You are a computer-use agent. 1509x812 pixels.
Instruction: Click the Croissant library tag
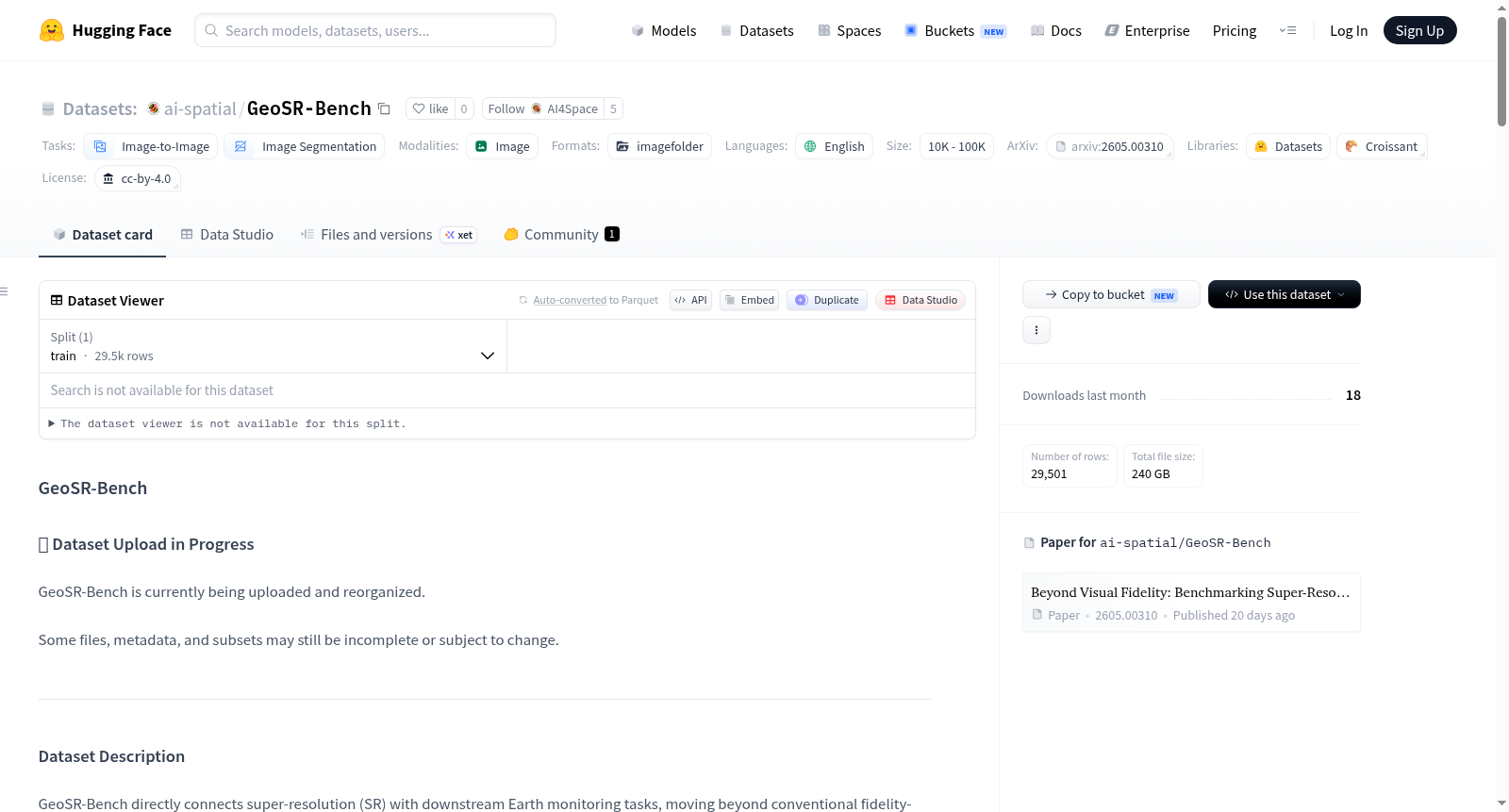[1382, 146]
